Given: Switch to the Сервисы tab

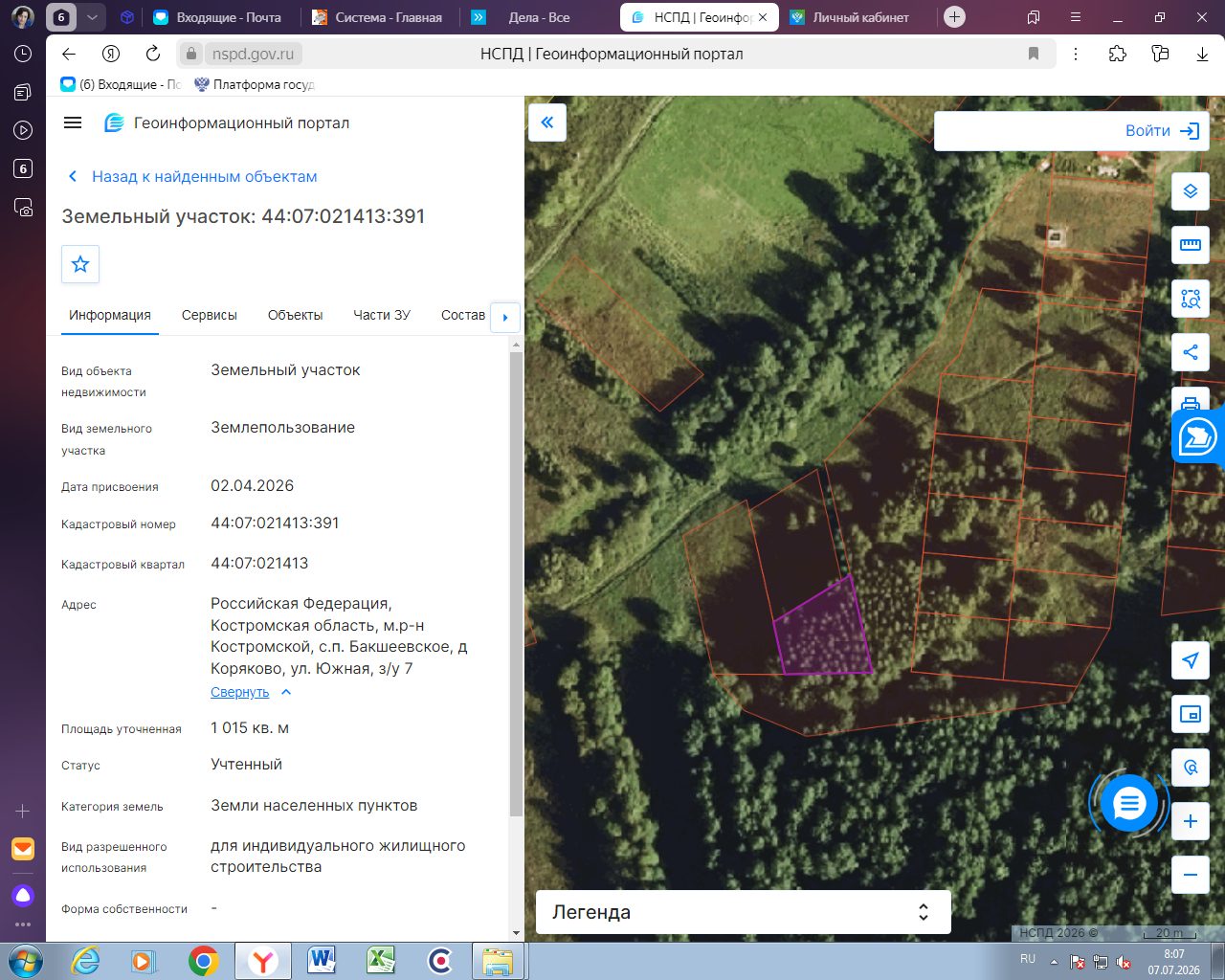Looking at the screenshot, I should tap(210, 315).
